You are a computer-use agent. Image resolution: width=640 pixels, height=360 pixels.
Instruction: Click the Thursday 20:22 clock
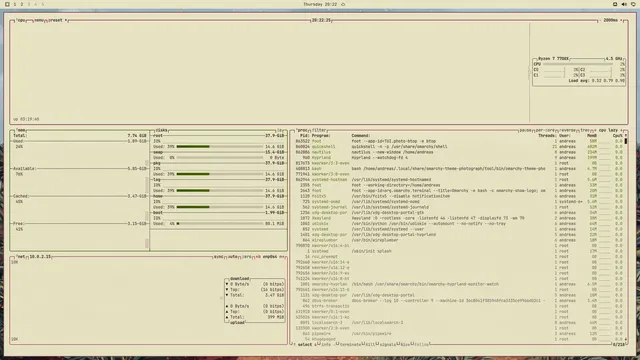pyautogui.click(x=320, y=4)
